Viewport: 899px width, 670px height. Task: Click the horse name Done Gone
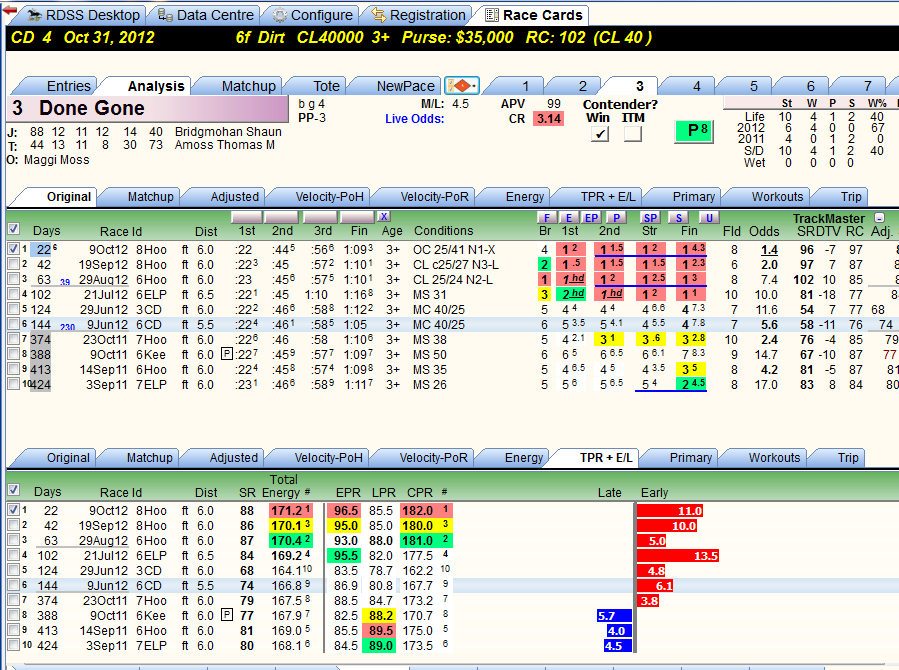coord(92,108)
